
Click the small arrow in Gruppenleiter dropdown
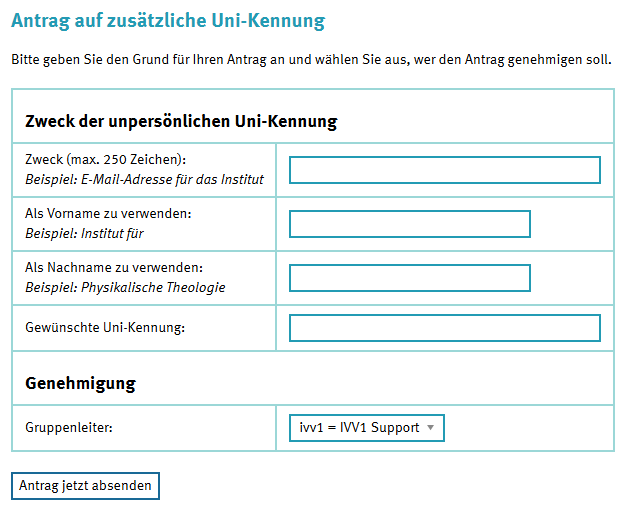coord(430,428)
